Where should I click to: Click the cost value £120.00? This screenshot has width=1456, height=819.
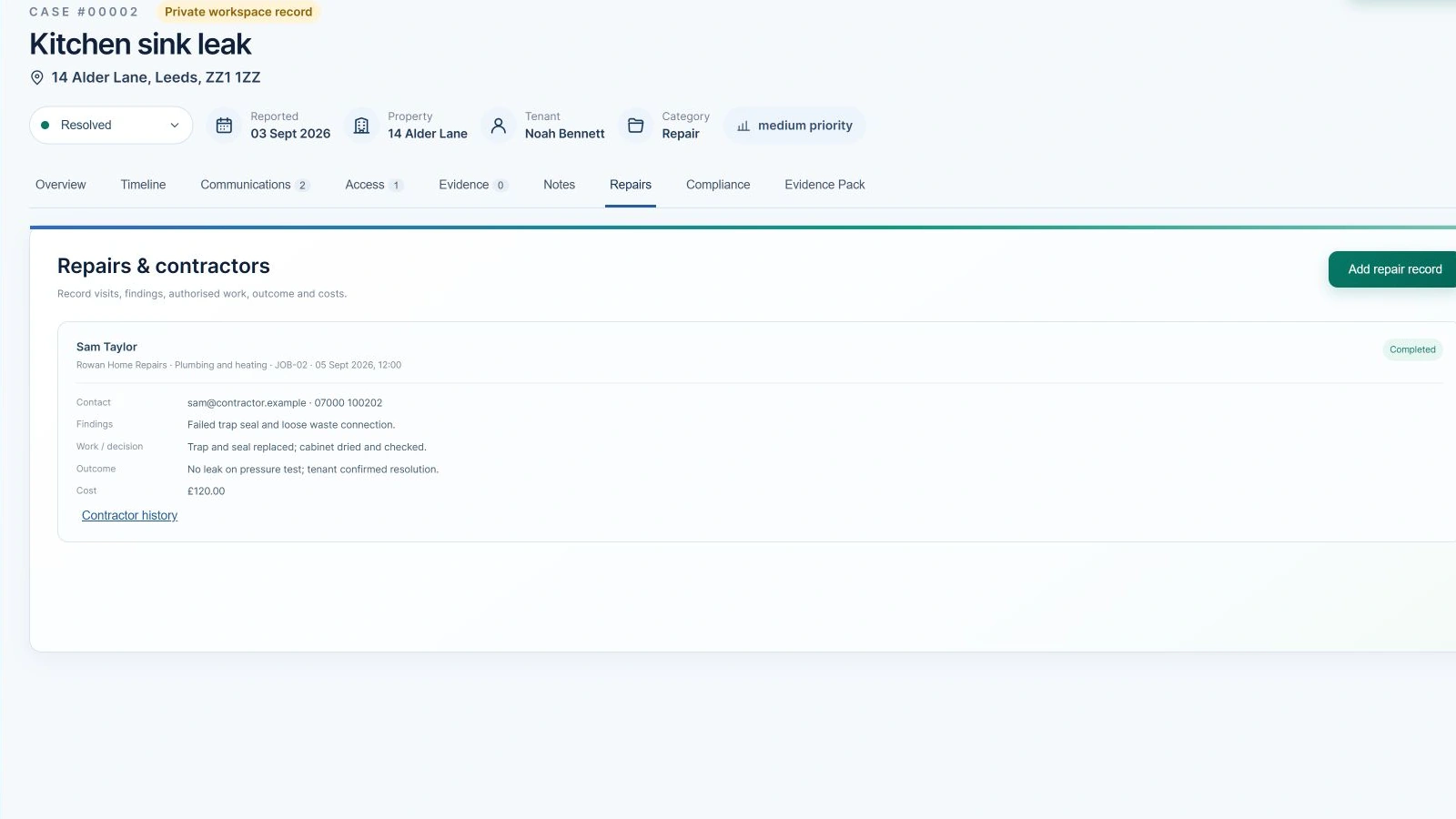(206, 491)
